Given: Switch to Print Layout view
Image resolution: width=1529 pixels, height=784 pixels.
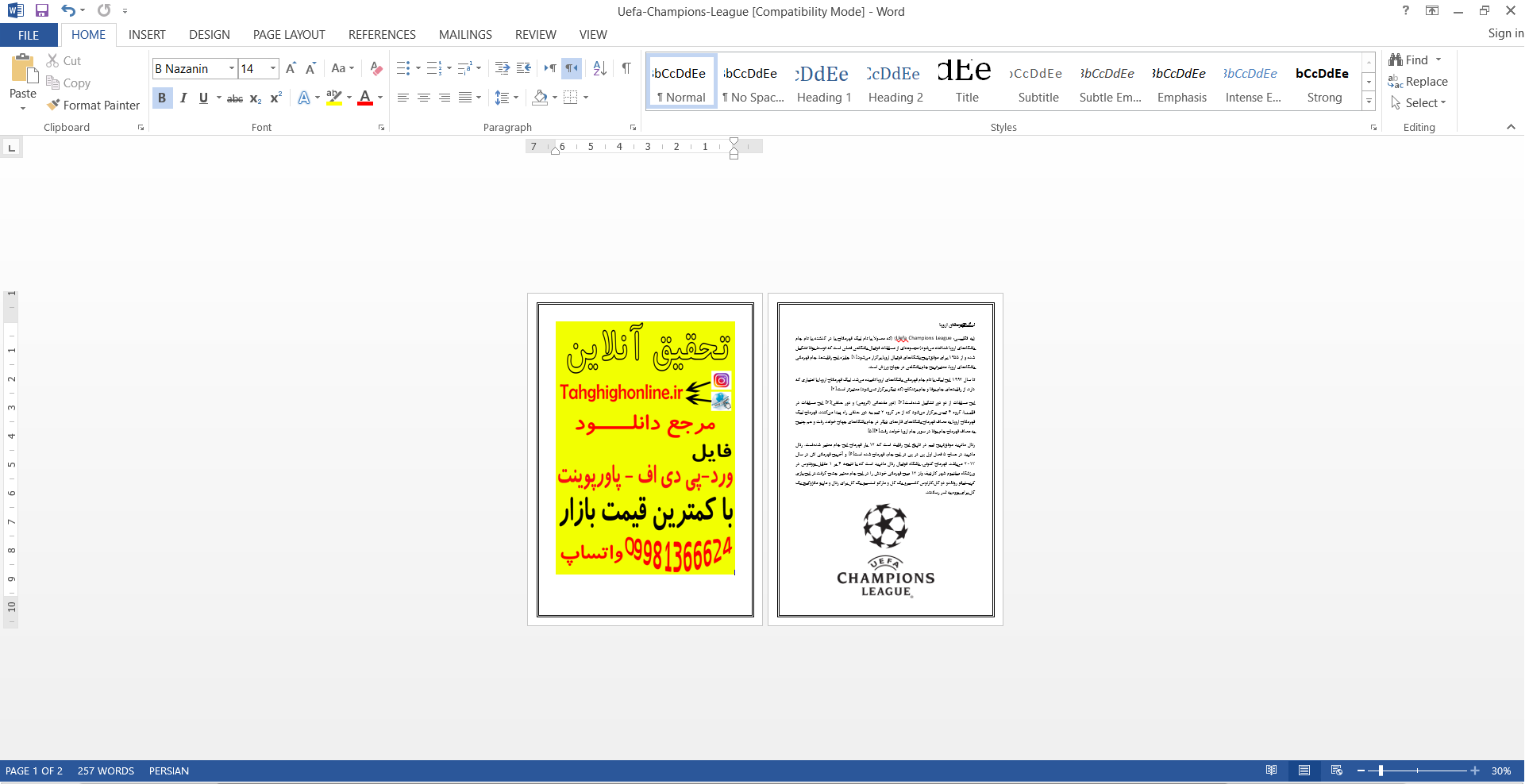Looking at the screenshot, I should click(1304, 771).
